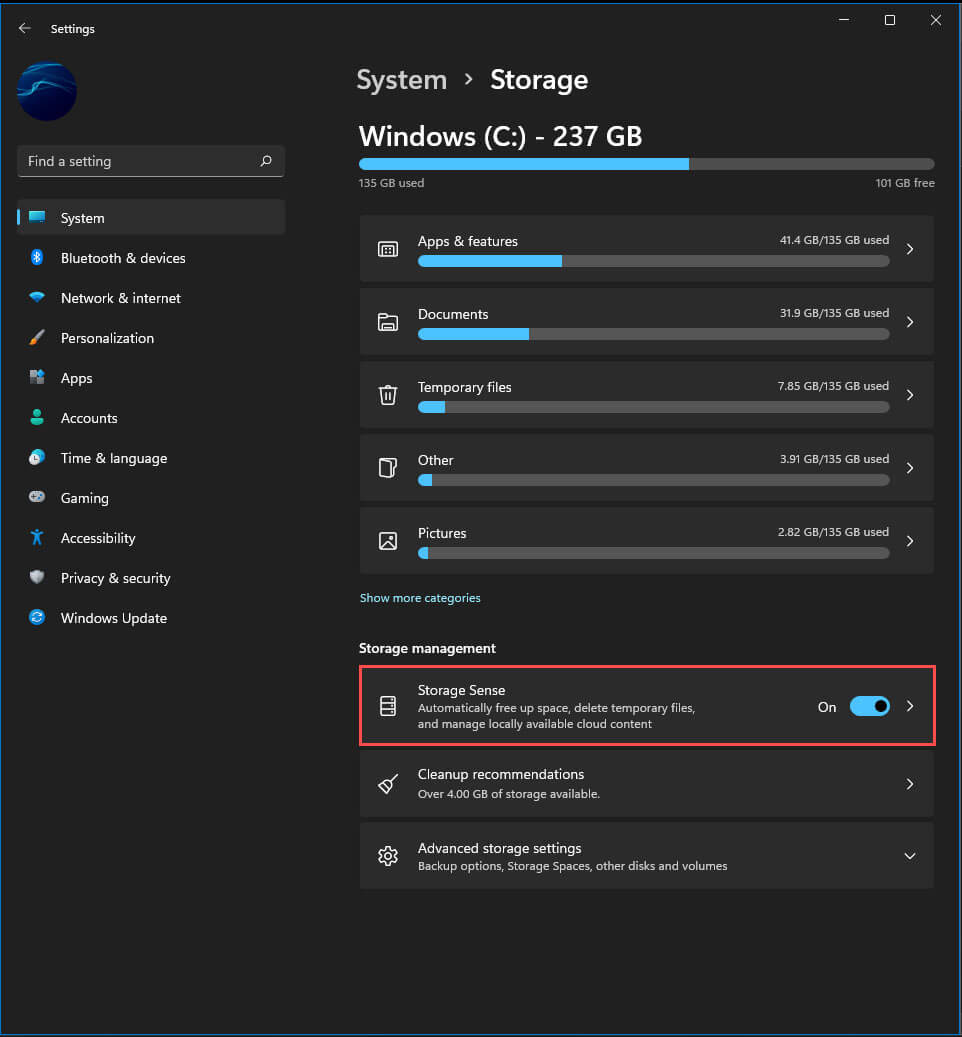Image resolution: width=962 pixels, height=1037 pixels.
Task: Click the Apps & features usage bar
Action: (x=653, y=261)
